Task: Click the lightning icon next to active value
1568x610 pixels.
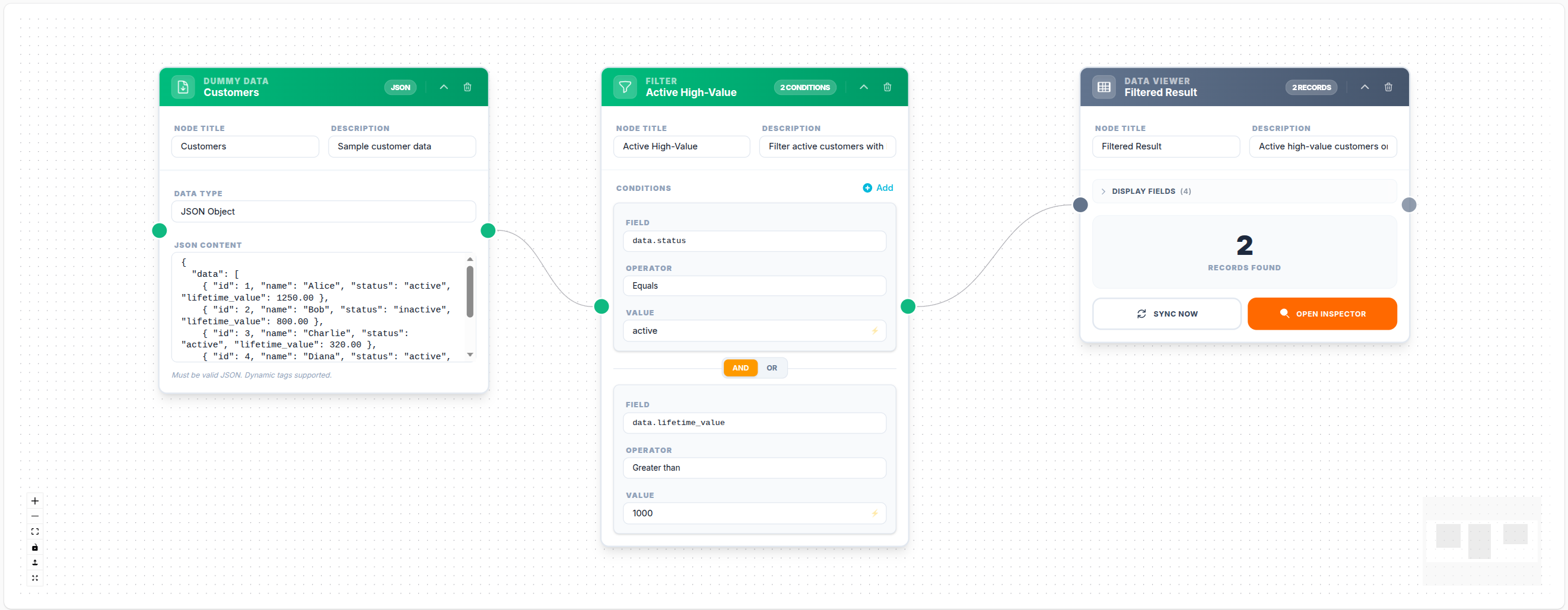Action: [874, 330]
